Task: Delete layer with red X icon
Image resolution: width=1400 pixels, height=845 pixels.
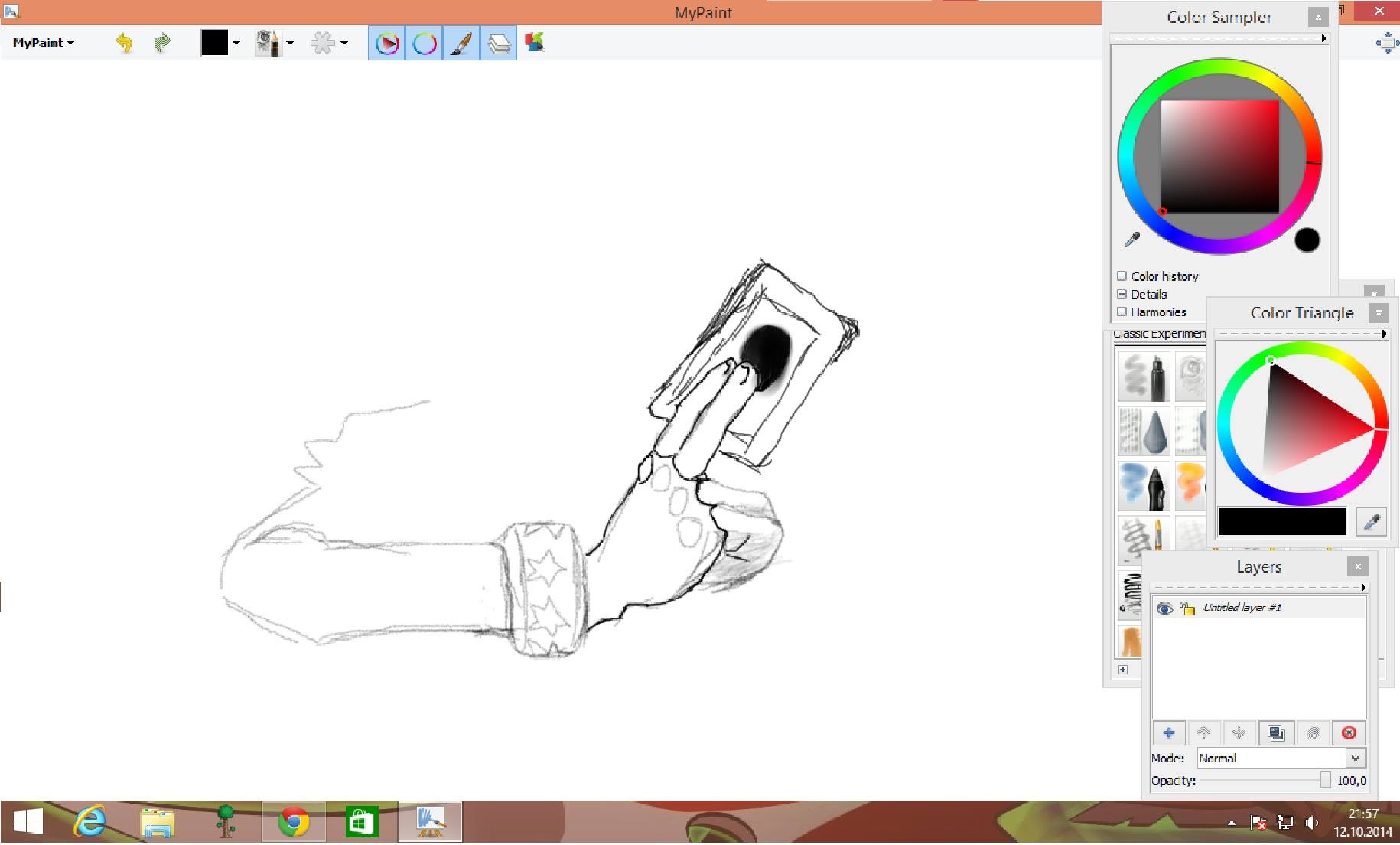Action: [1349, 733]
